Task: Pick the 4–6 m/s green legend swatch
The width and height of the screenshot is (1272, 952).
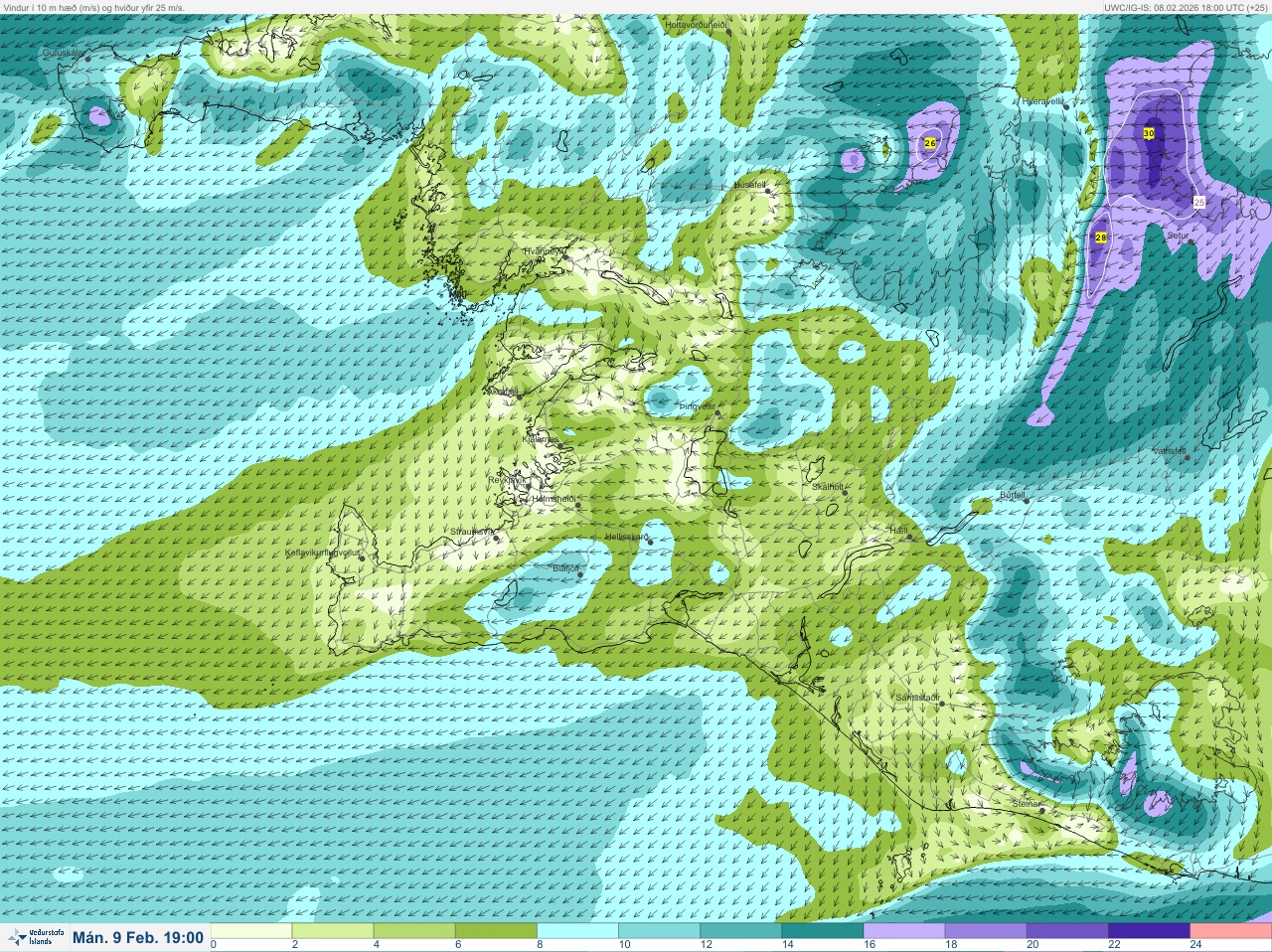Action: click(414, 931)
